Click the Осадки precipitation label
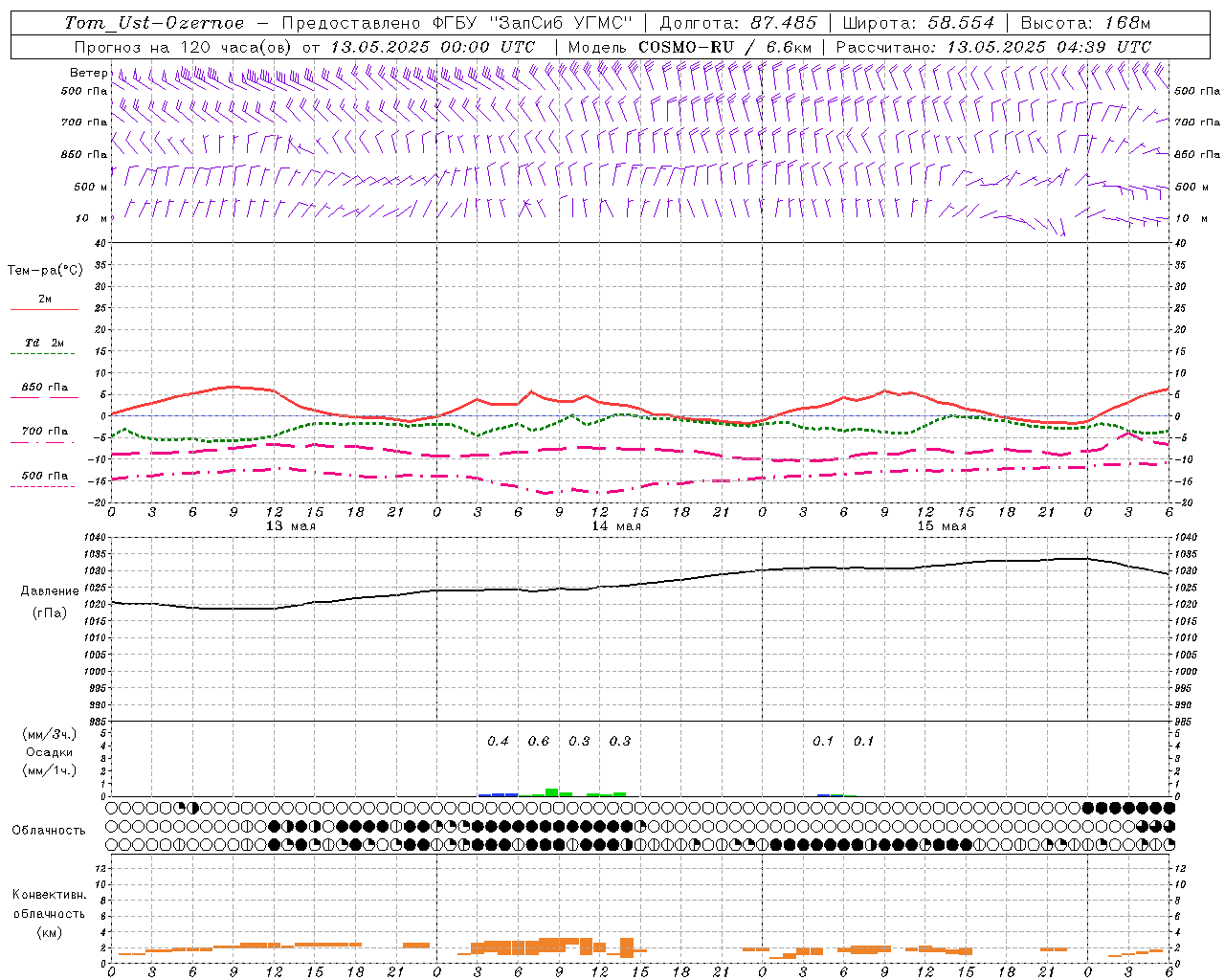The image size is (1225, 980). (x=49, y=752)
